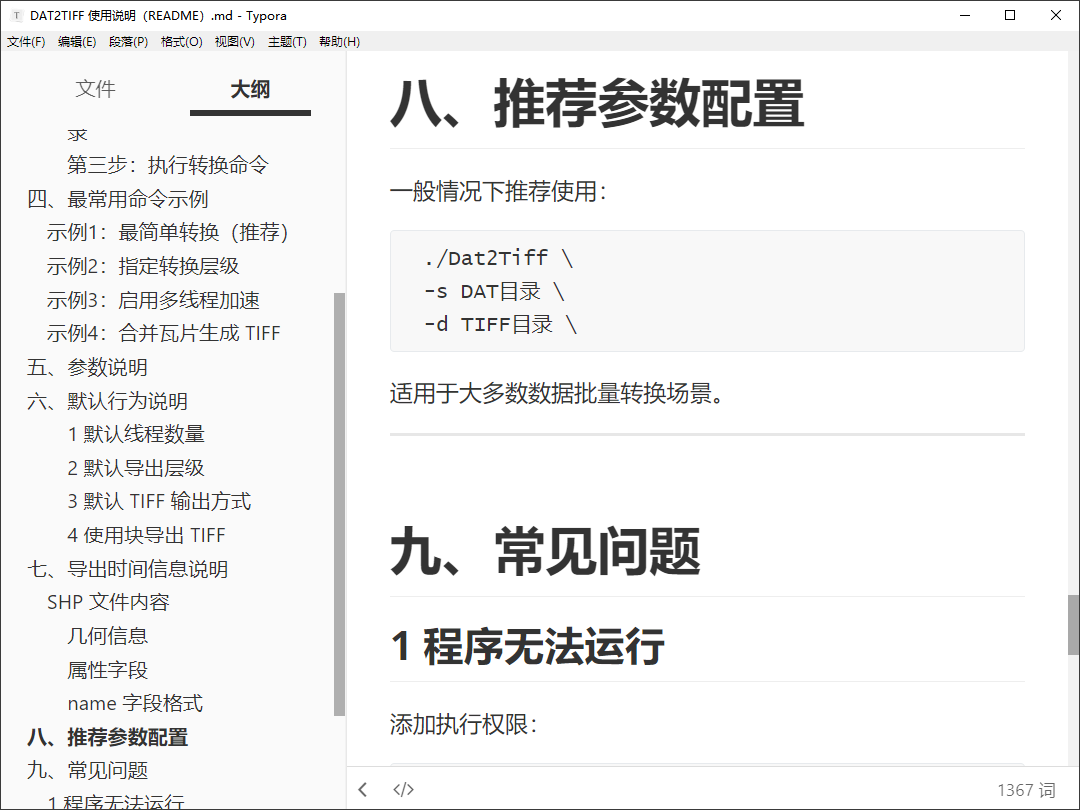This screenshot has width=1080, height=810.
Task: Click the outline panel scrollbar thumb
Action: 339,504
